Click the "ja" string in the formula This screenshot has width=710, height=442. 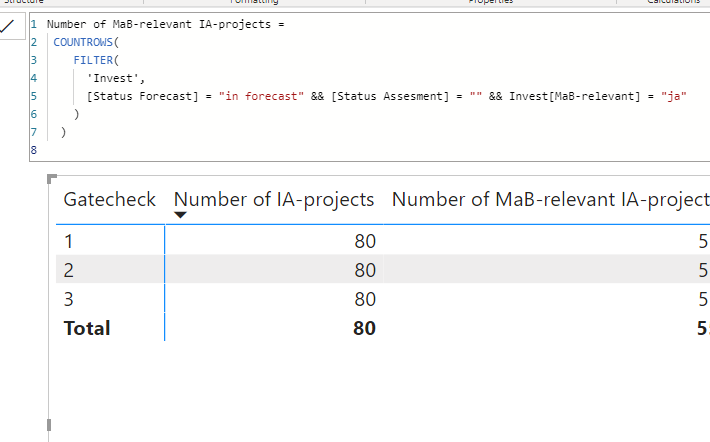pos(674,96)
